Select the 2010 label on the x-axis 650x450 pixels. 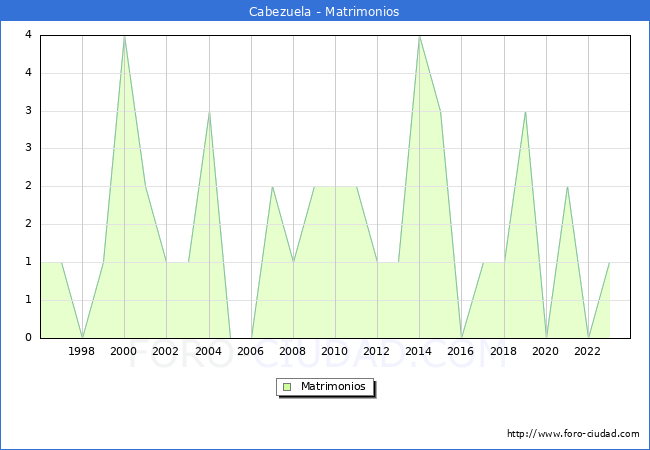coord(335,351)
